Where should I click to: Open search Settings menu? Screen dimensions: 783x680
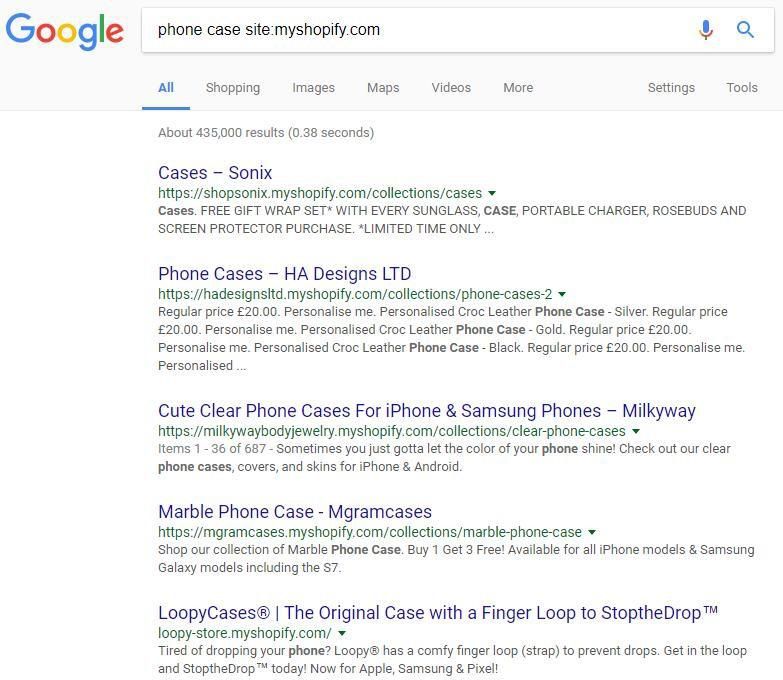671,88
